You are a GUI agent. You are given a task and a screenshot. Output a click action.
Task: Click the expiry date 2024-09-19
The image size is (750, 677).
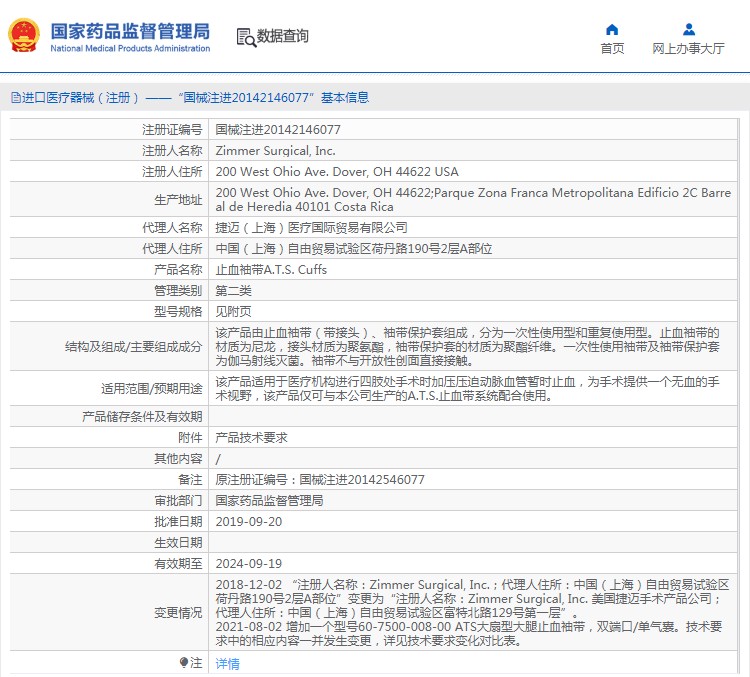tap(249, 564)
